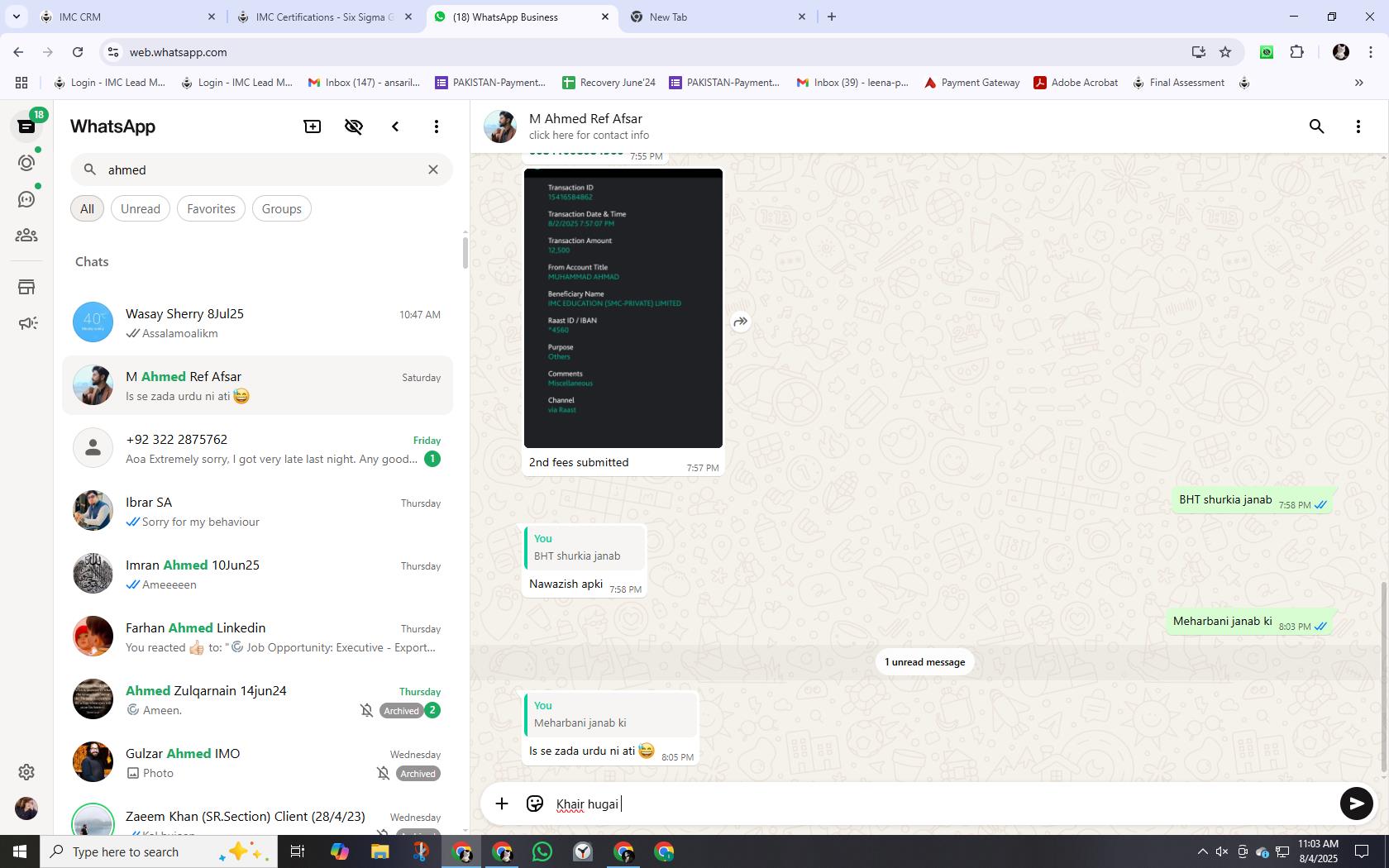The width and height of the screenshot is (1389, 868).
Task: Click the chat list scrollbar
Action: coord(465,253)
